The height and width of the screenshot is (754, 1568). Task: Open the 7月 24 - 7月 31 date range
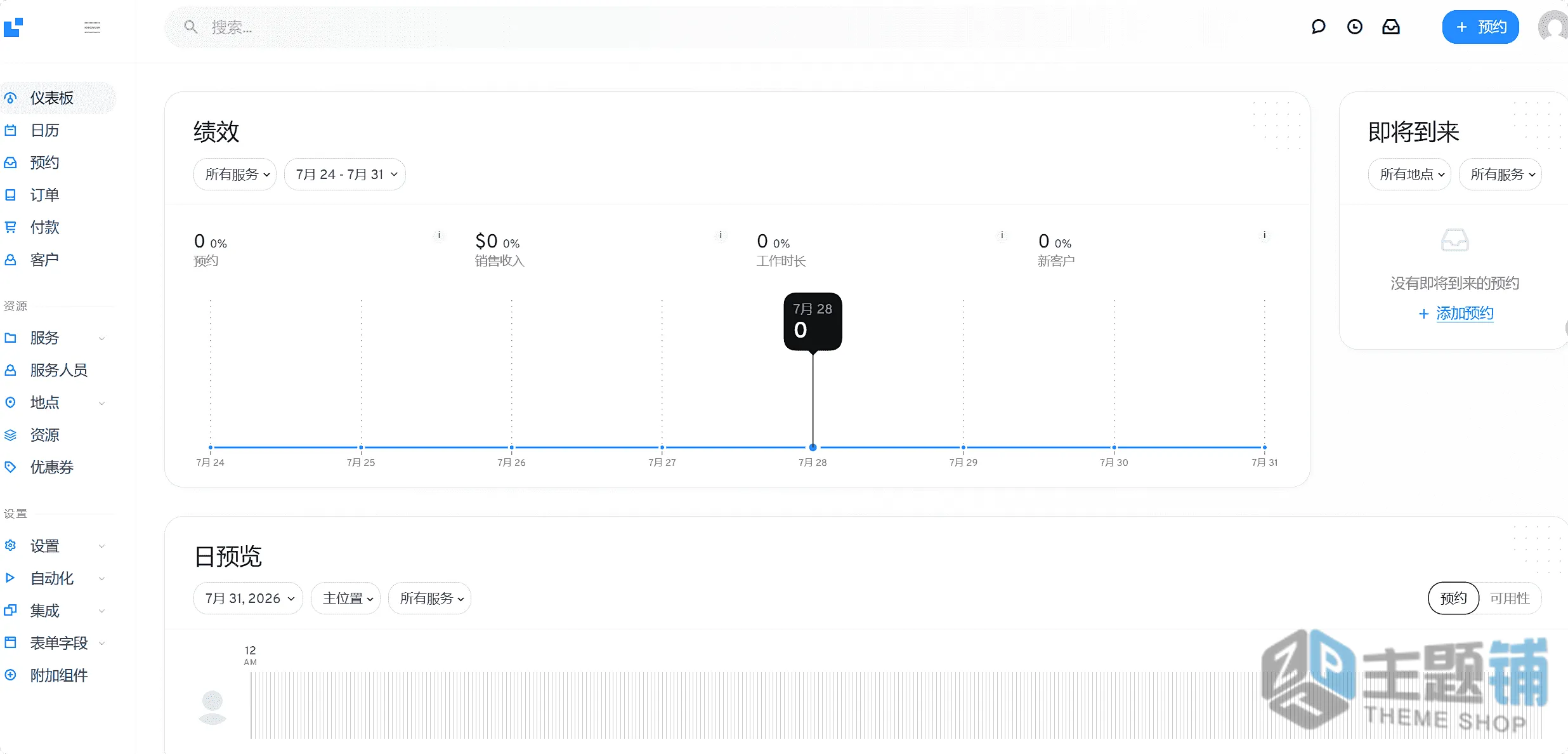tap(345, 175)
